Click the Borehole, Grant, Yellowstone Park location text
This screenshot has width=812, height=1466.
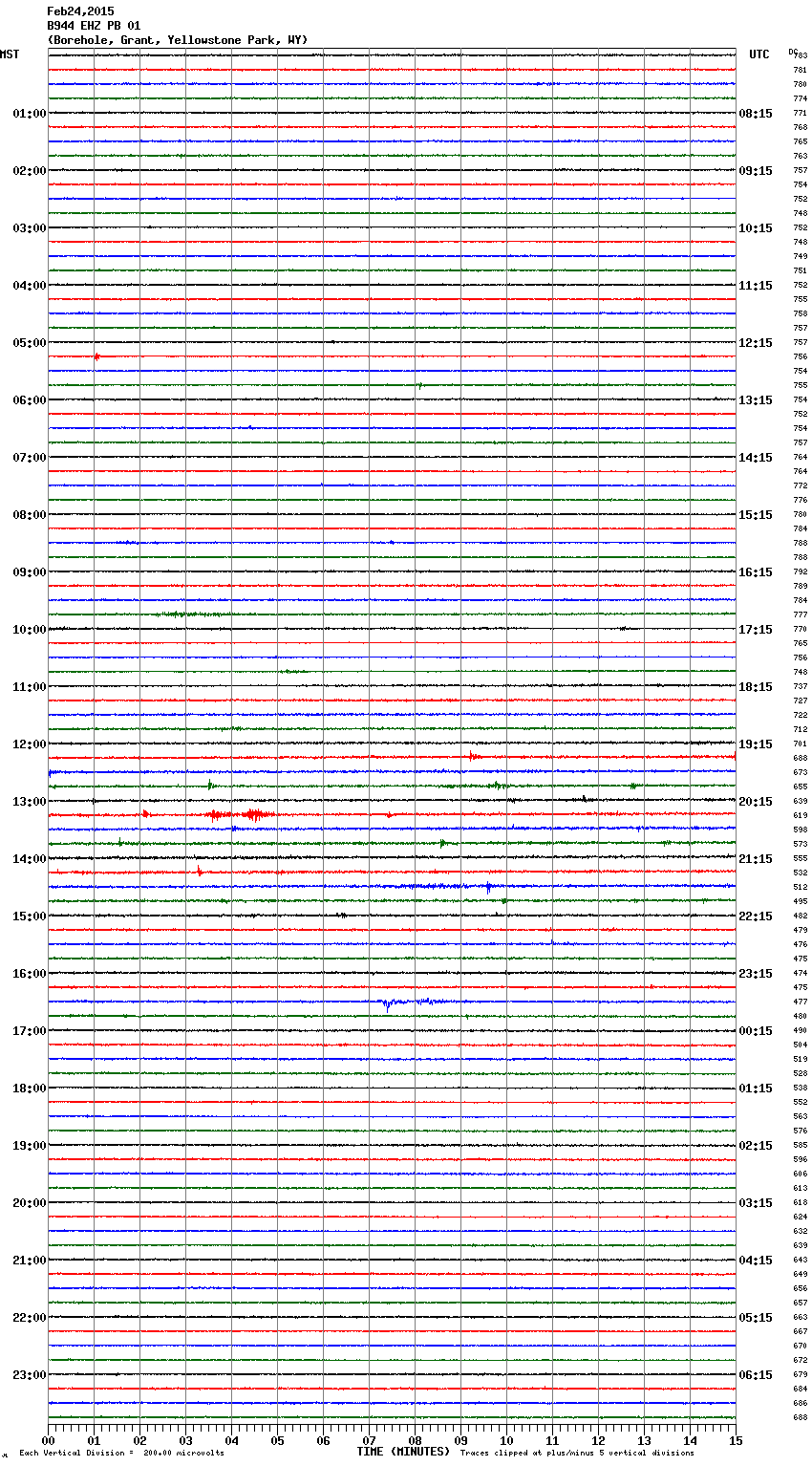pos(178,40)
